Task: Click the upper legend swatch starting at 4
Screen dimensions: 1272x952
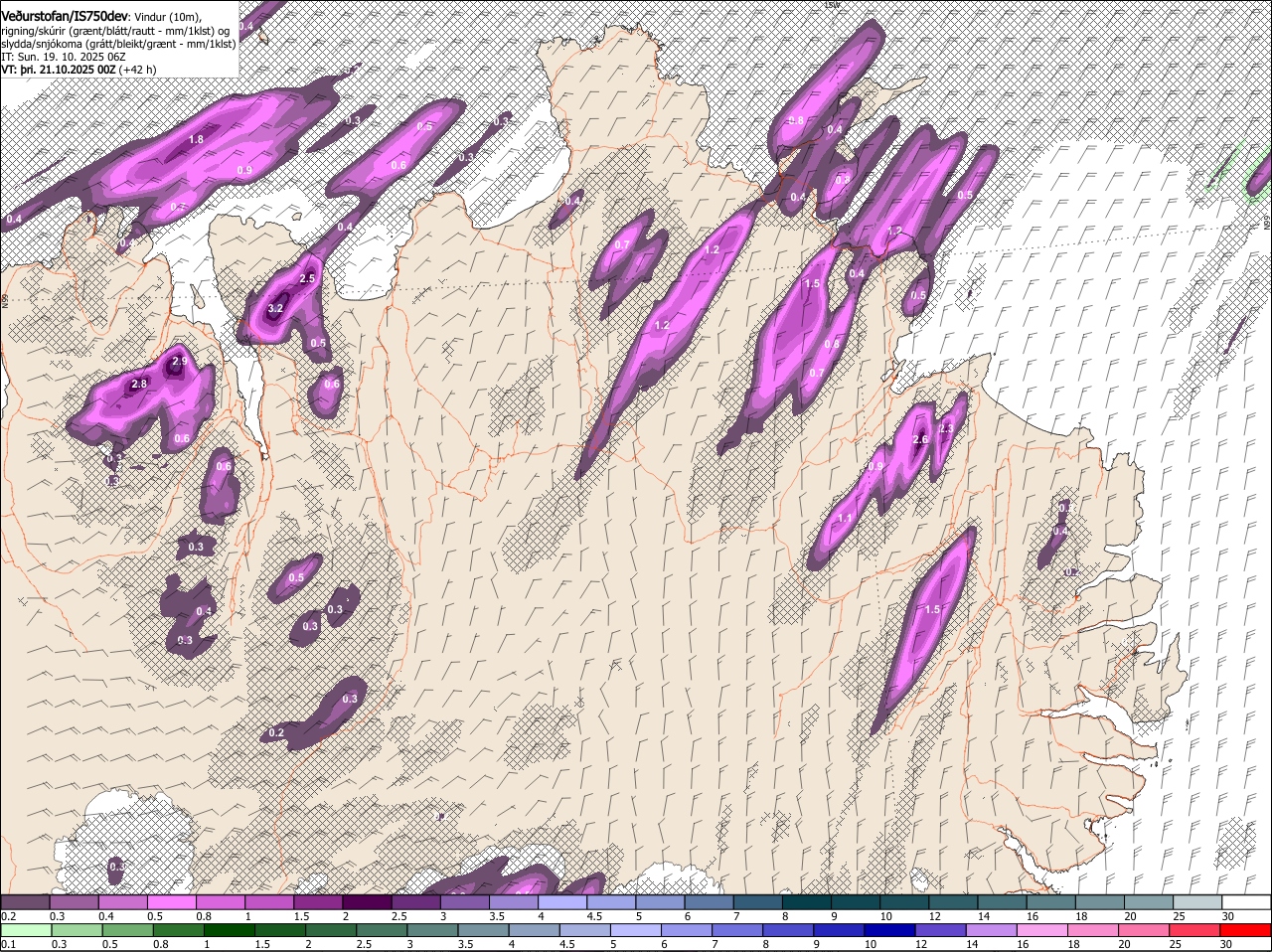Action: (x=562, y=901)
